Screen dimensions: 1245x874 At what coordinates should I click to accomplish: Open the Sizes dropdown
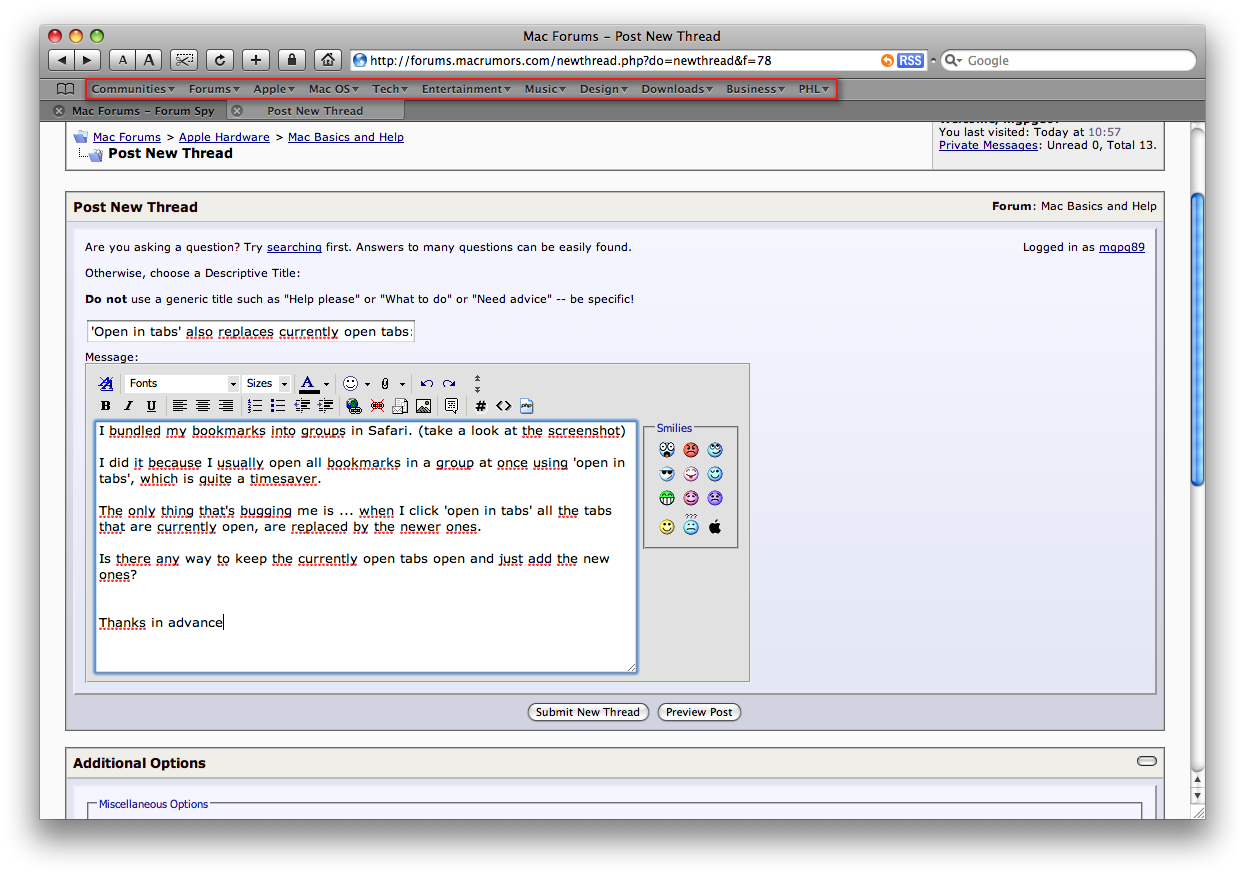[x=267, y=383]
